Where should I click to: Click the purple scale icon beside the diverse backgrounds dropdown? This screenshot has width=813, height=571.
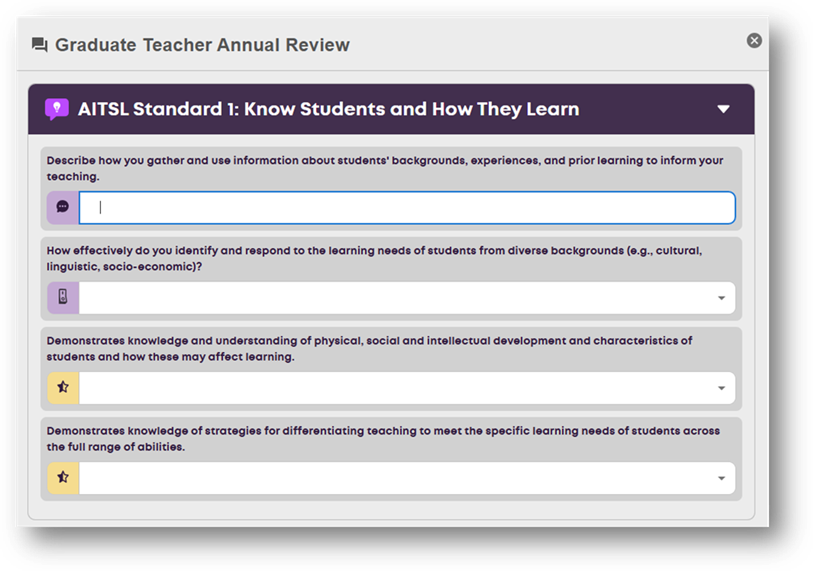(x=63, y=297)
